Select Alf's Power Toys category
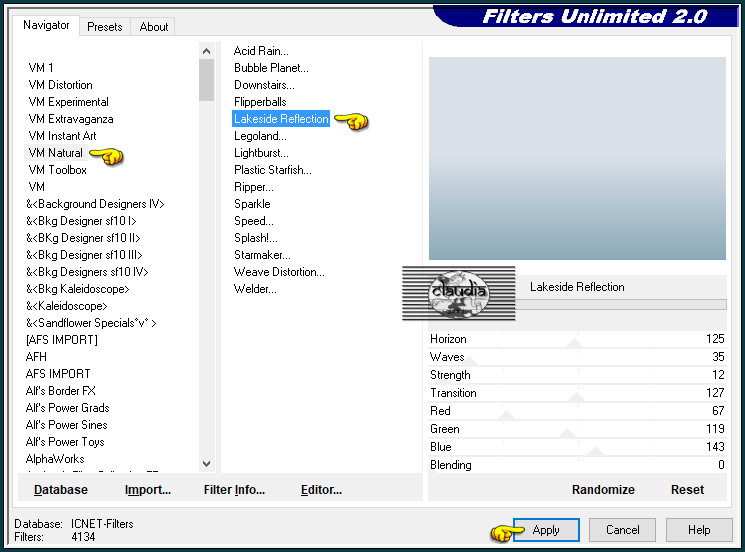The image size is (745, 552). (65, 442)
